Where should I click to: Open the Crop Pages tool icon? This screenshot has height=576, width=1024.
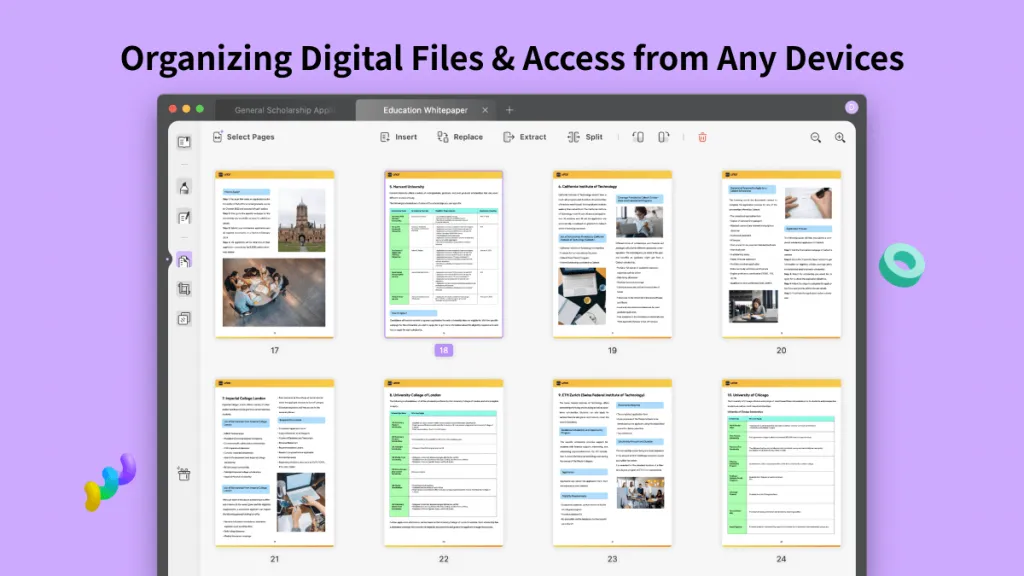point(184,289)
